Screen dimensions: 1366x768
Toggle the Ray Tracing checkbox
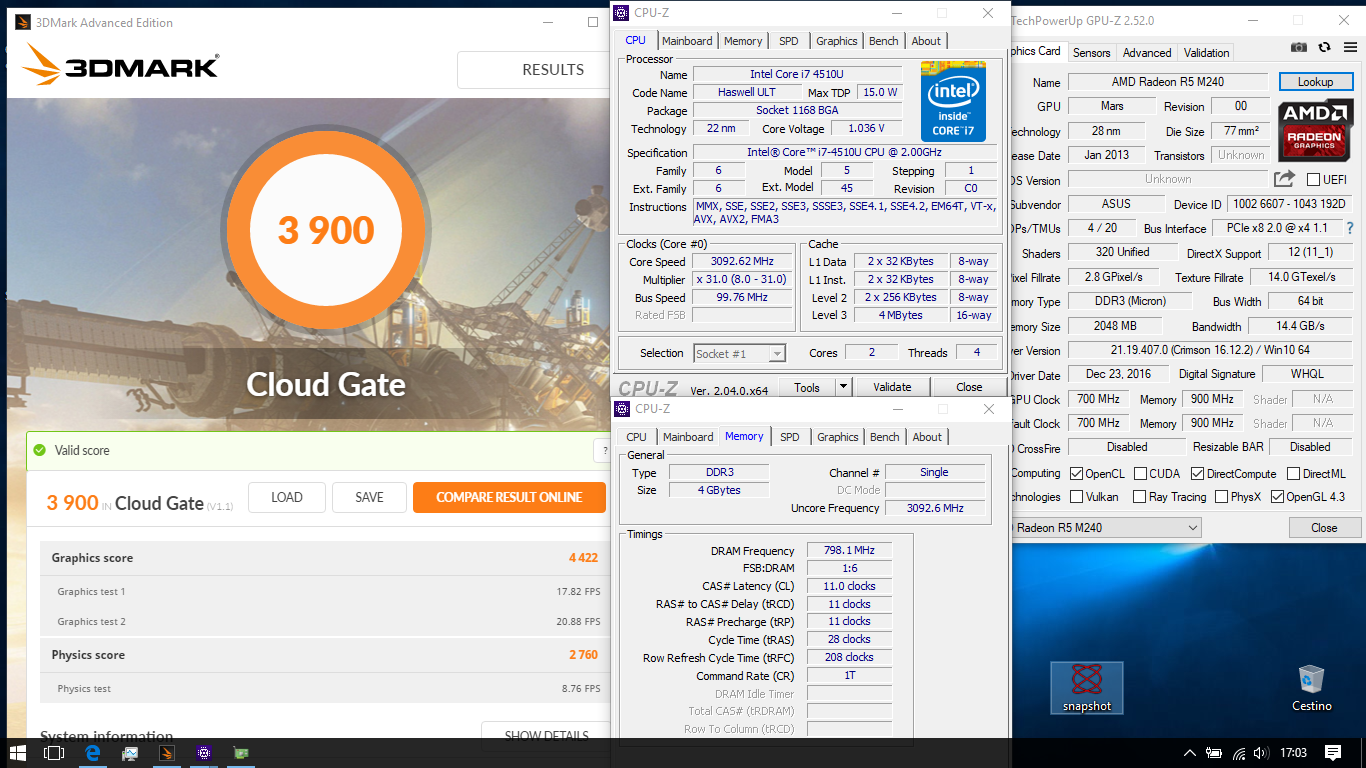(x=1140, y=497)
